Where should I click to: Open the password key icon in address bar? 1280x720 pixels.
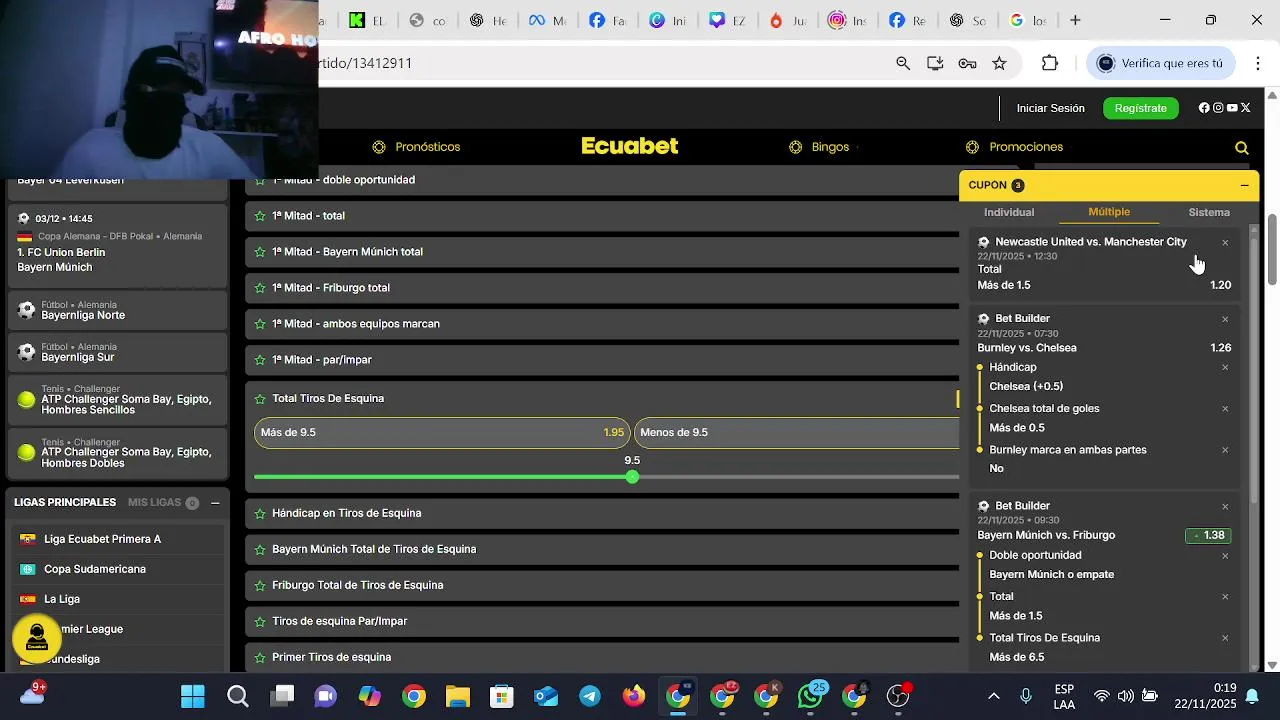pos(967,63)
